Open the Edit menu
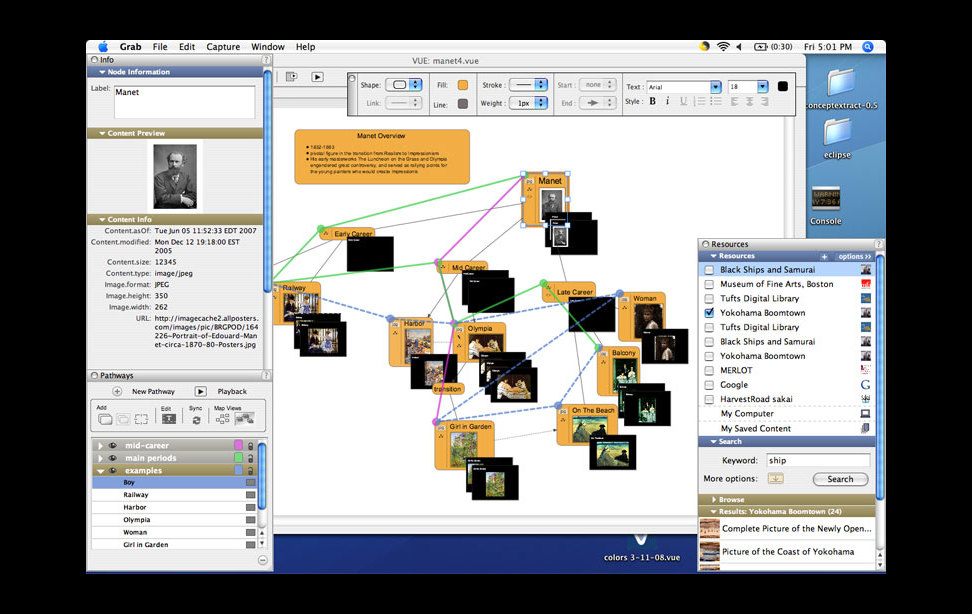972x614 pixels. 187,47
